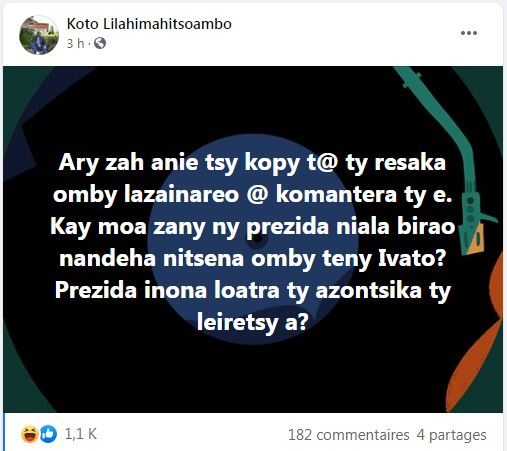Click the last line "leiretsy a?"
The height and width of the screenshot is (451, 507).
point(252,322)
